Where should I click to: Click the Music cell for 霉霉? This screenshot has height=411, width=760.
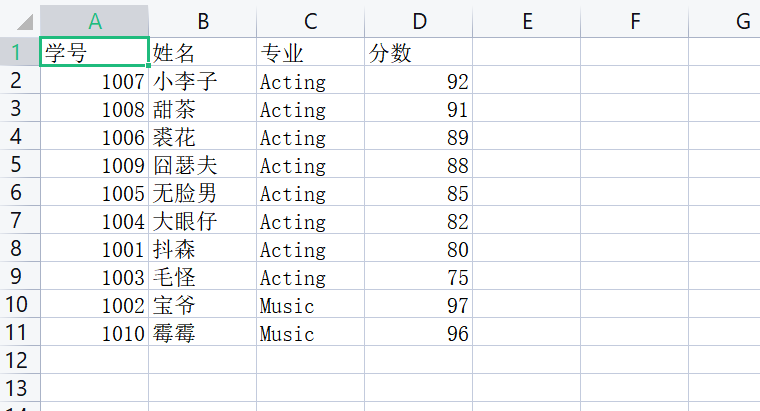click(x=311, y=333)
